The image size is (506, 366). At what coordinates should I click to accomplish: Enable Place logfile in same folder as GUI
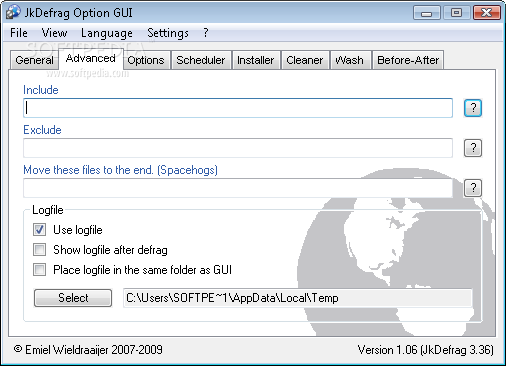click(x=39, y=270)
